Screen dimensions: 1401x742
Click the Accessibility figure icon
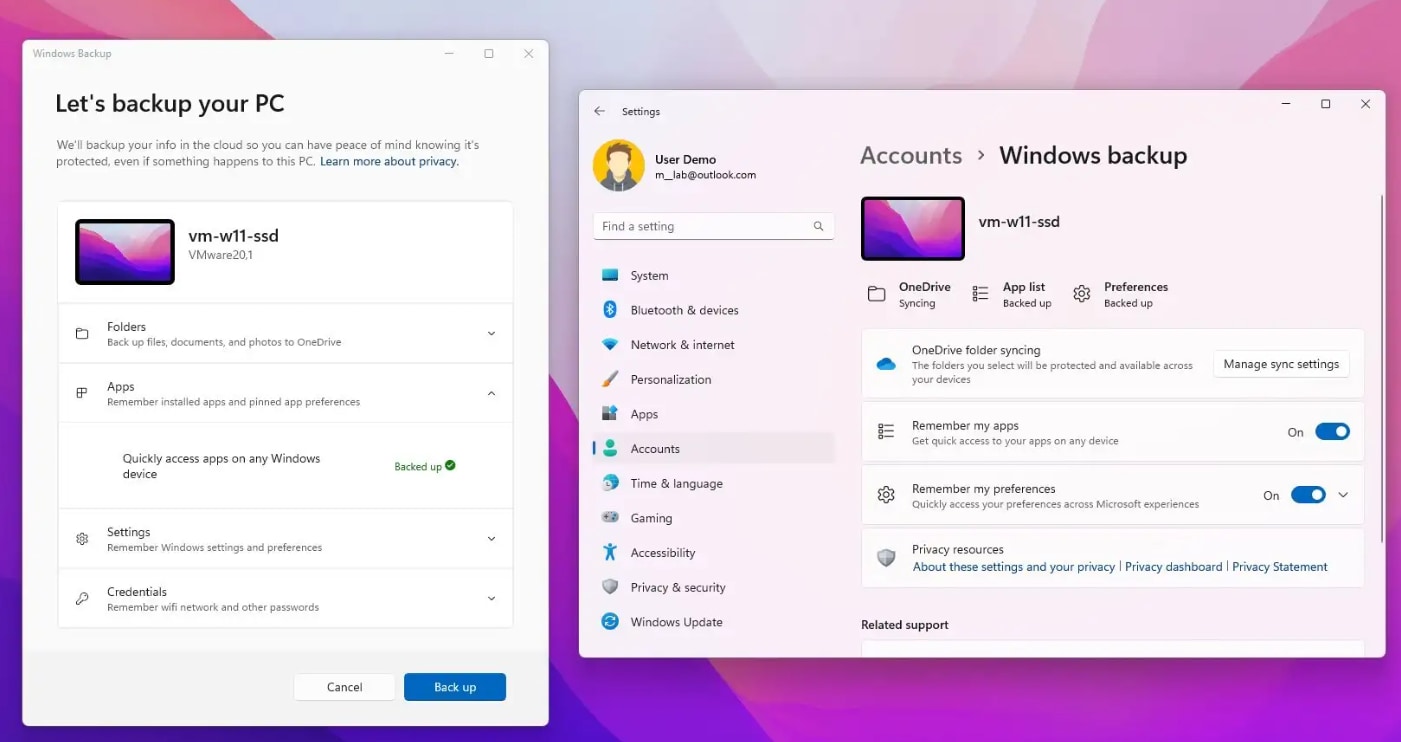610,552
